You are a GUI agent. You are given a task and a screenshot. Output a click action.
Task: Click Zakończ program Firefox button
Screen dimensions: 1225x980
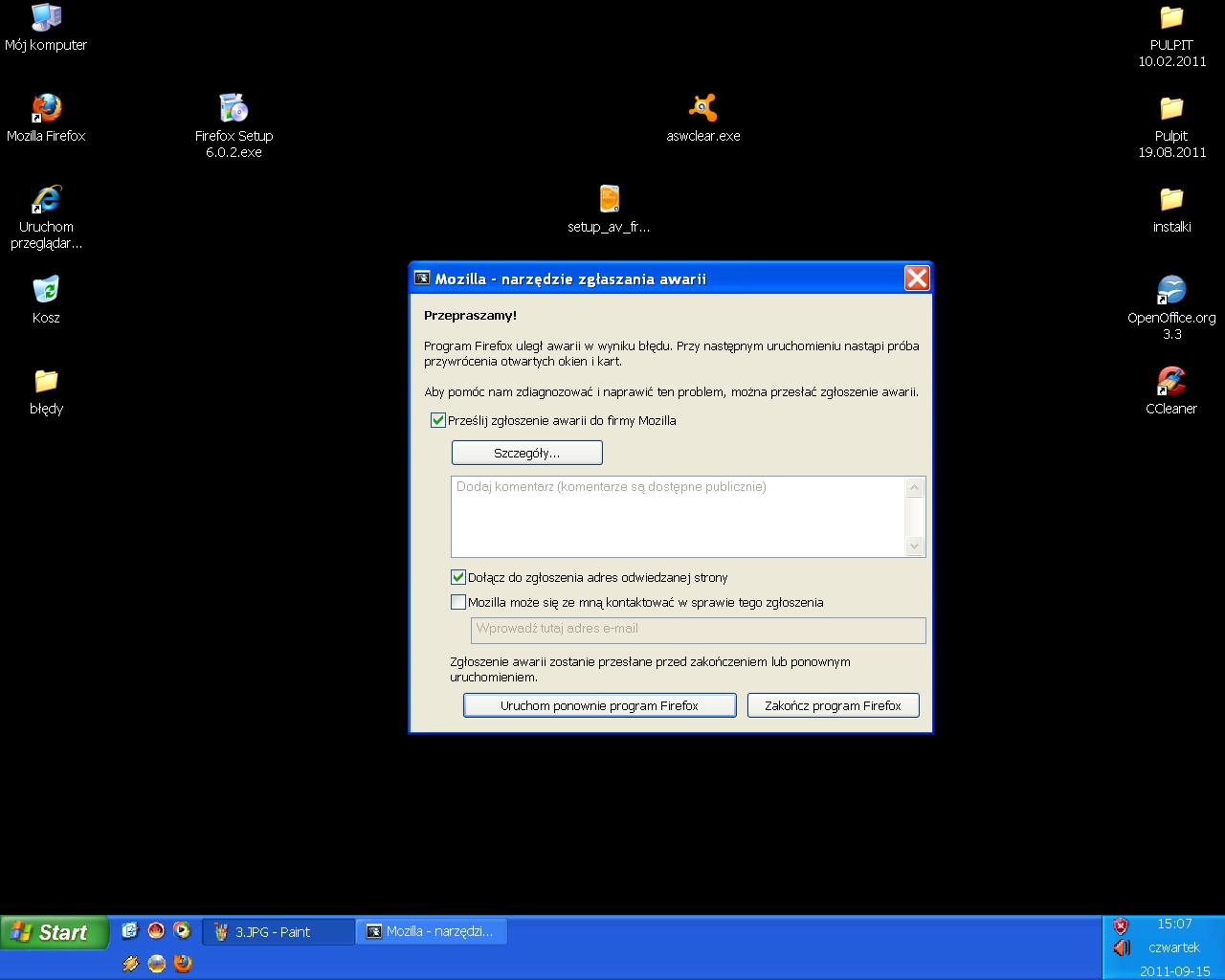834,705
